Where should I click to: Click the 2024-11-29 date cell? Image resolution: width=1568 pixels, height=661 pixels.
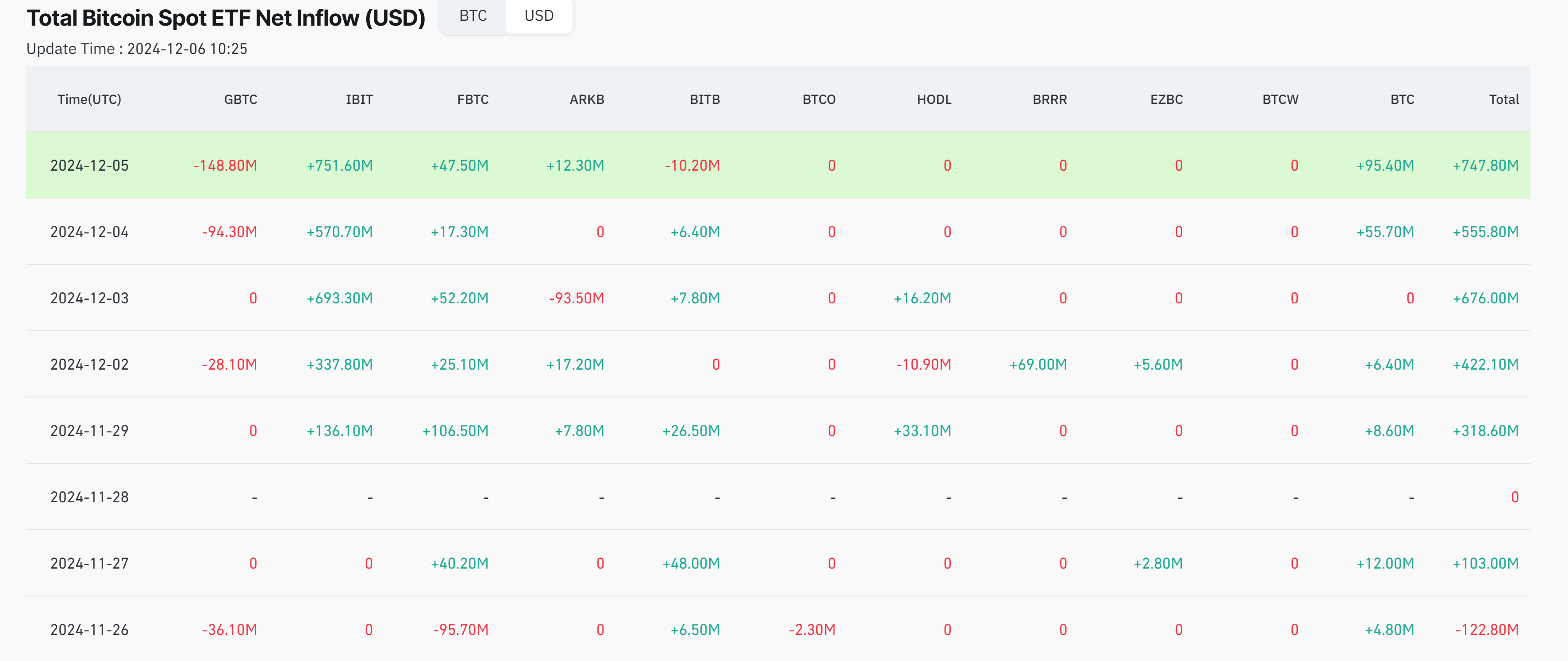coord(89,431)
